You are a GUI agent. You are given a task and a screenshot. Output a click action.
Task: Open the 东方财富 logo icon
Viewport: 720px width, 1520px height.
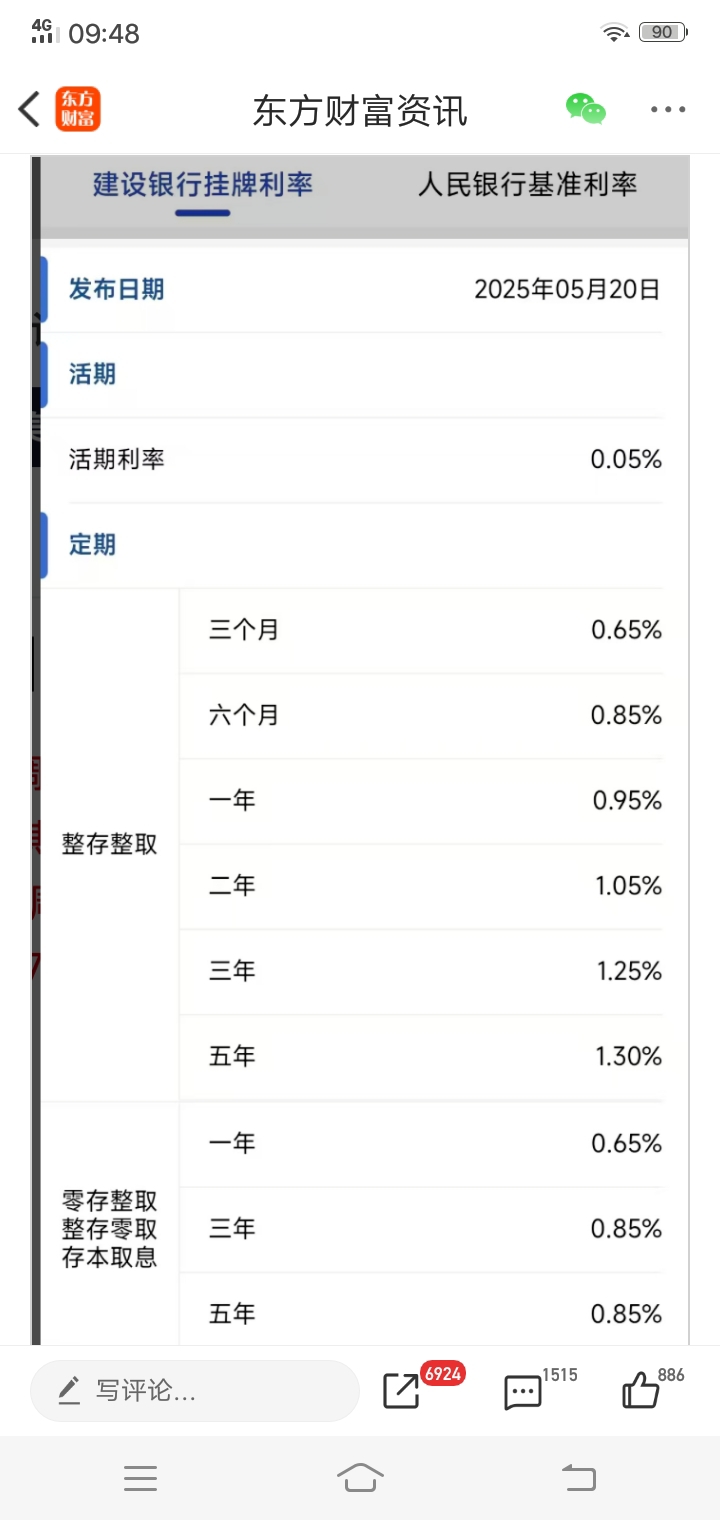[x=78, y=109]
